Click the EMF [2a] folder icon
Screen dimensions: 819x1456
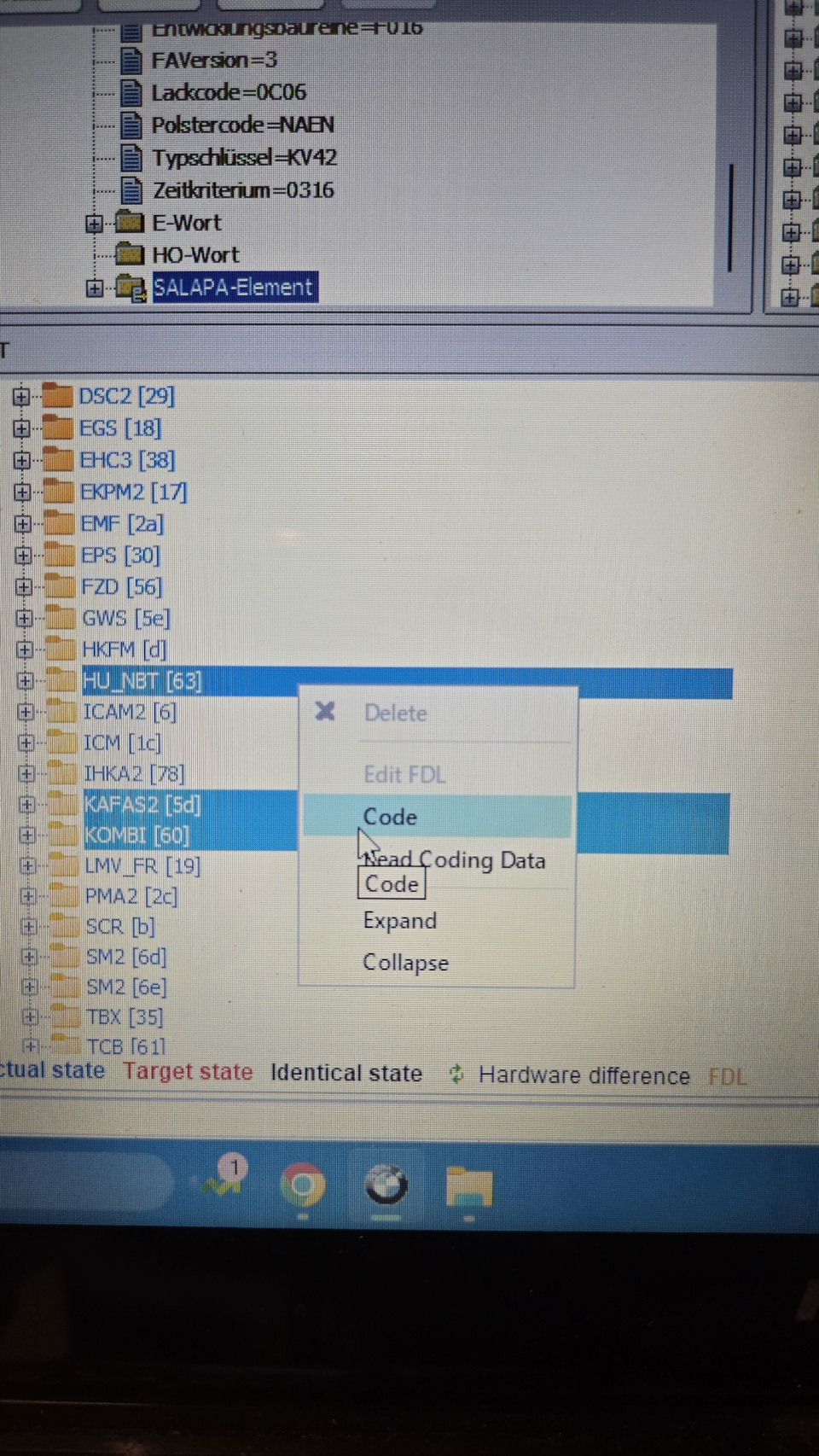59,522
